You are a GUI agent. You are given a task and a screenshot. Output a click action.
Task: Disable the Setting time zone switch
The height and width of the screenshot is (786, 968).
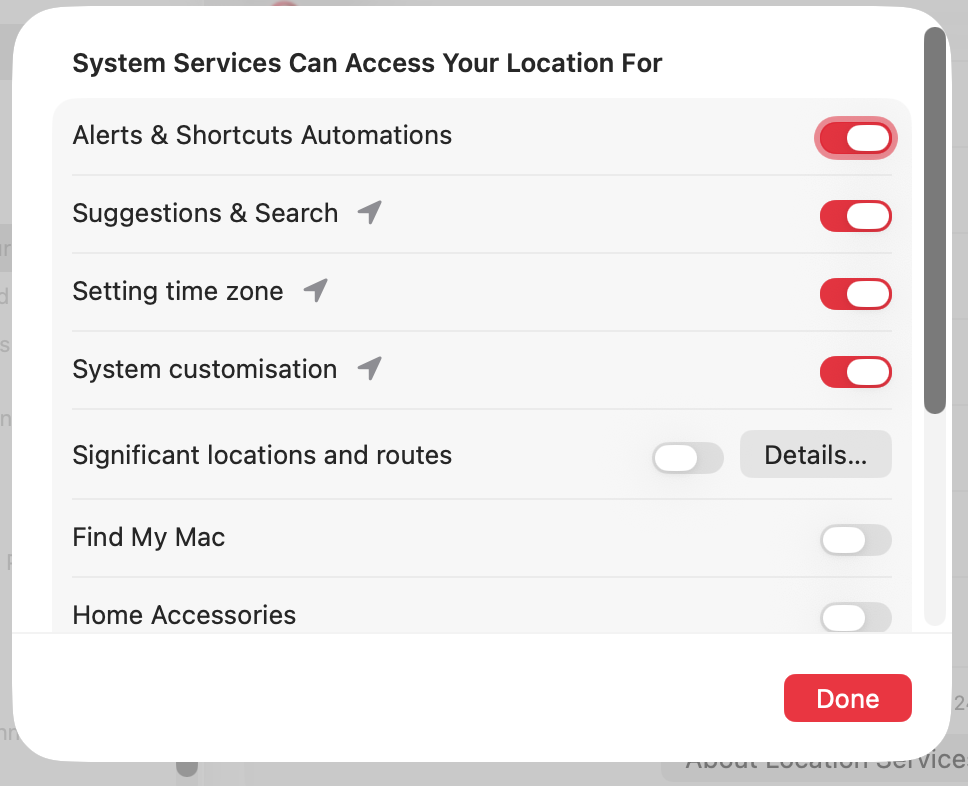(856, 294)
